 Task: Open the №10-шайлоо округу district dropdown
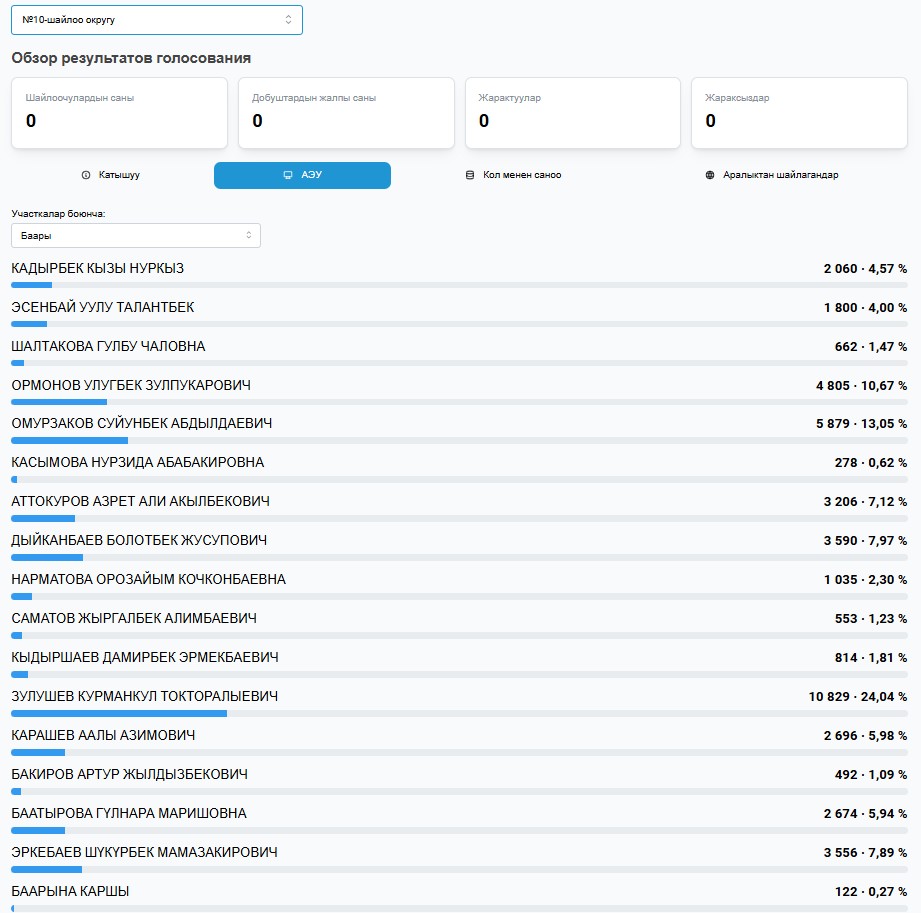tap(156, 20)
